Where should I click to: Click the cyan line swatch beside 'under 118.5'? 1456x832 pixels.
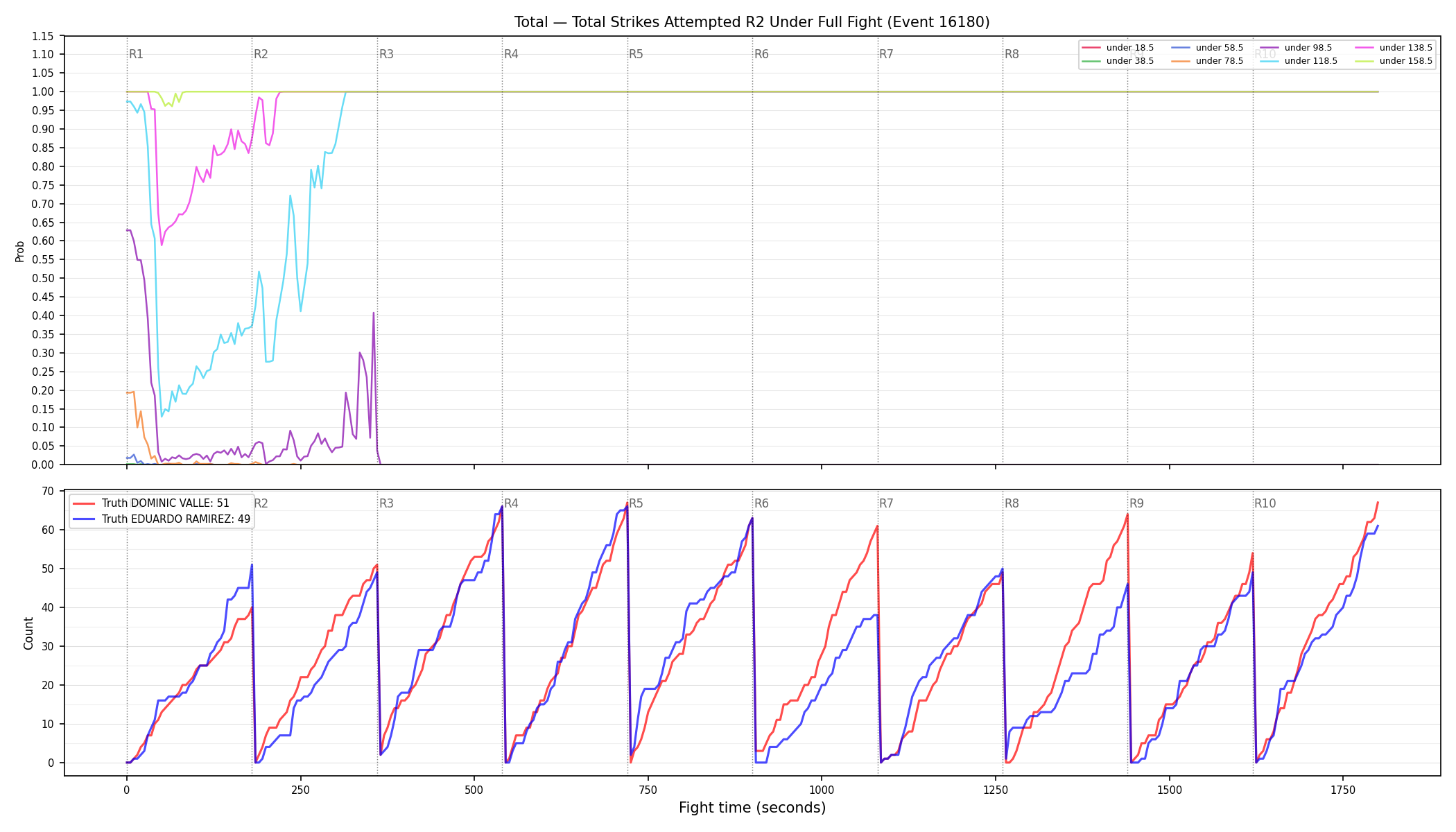[1269, 61]
